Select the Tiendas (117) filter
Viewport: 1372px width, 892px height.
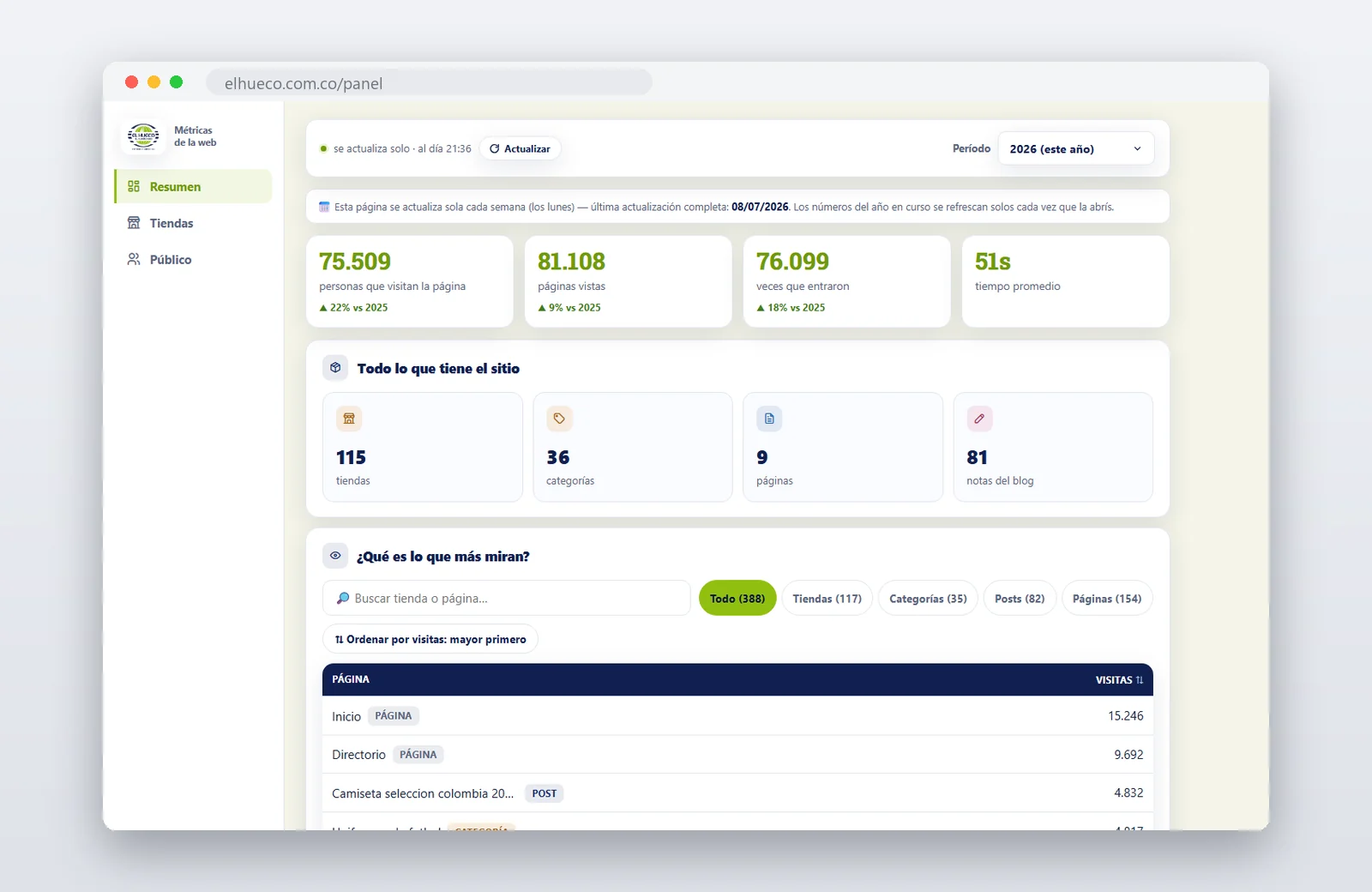pos(827,598)
